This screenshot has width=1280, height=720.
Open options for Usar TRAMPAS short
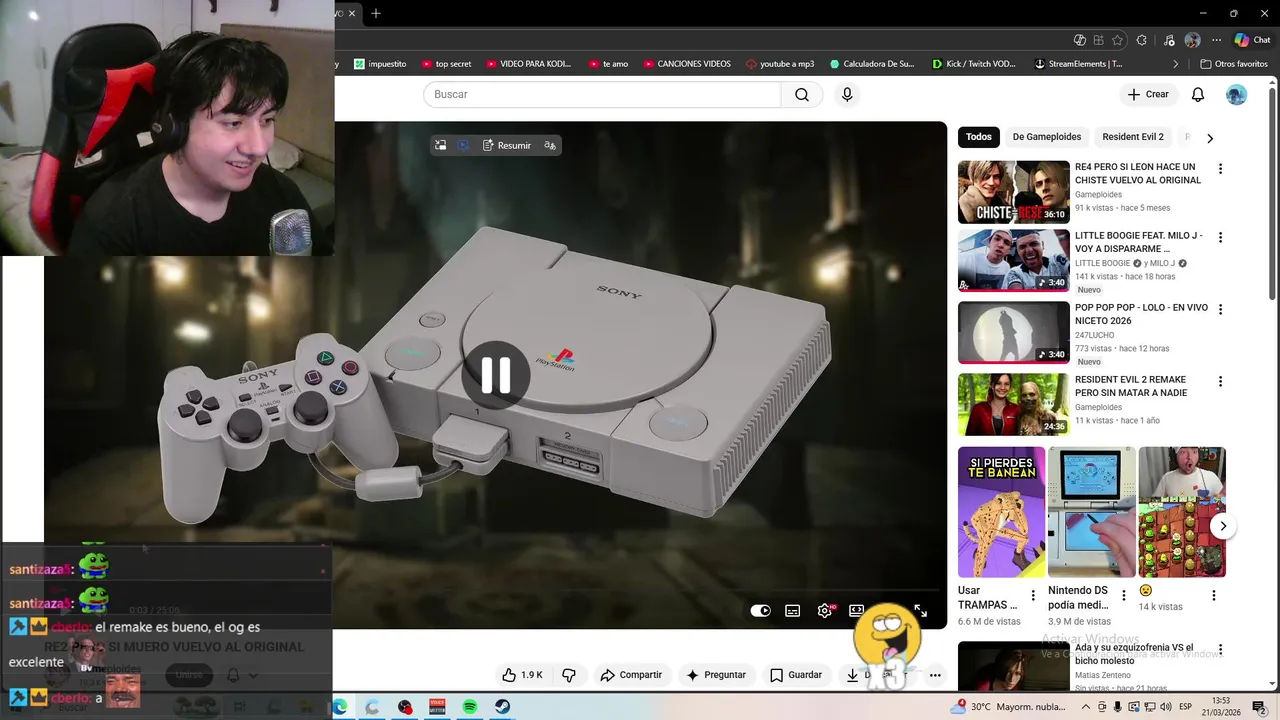(x=1033, y=595)
